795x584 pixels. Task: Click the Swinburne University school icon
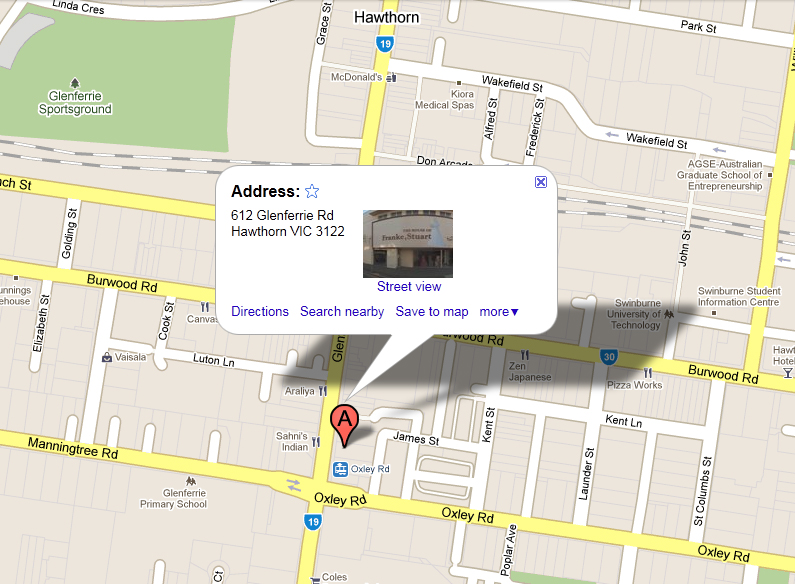point(669,314)
